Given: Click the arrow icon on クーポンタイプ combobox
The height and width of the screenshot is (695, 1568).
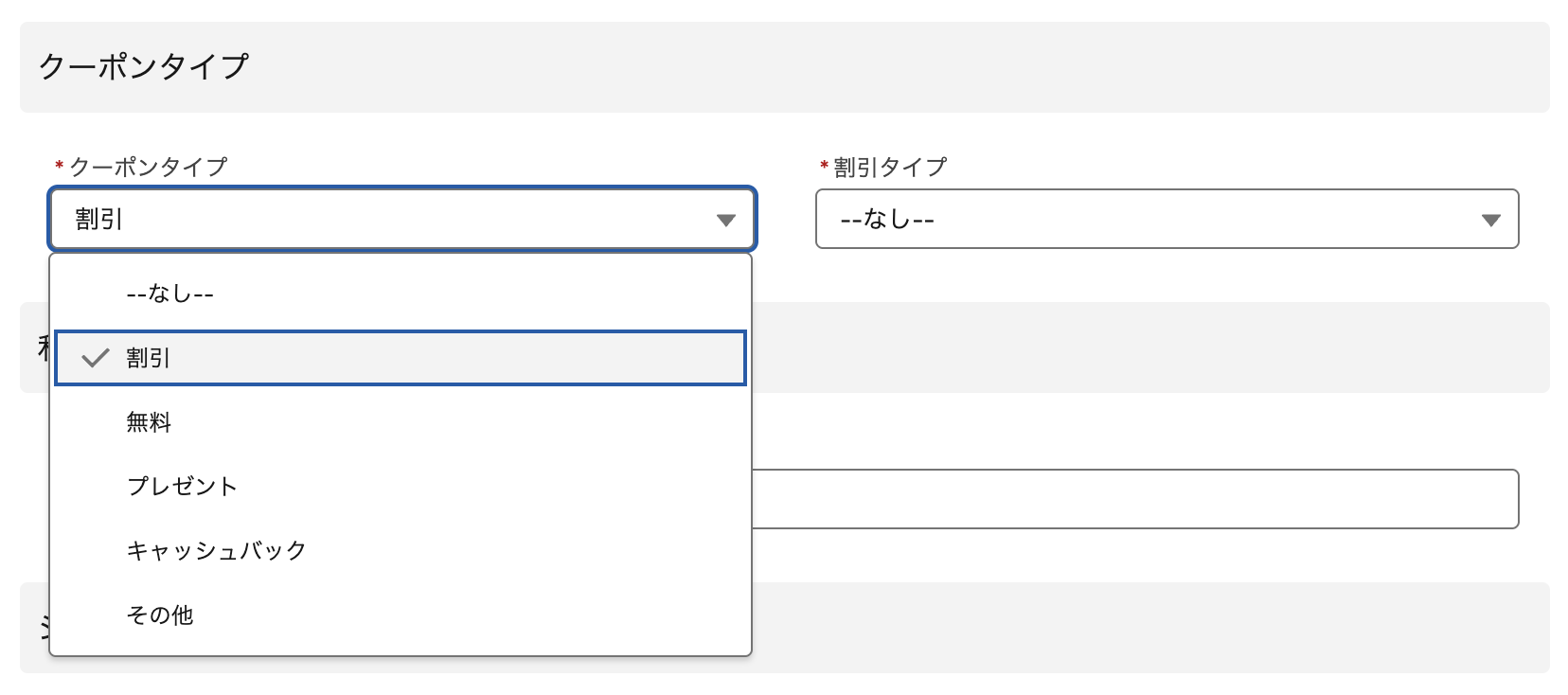Looking at the screenshot, I should coord(726,220).
